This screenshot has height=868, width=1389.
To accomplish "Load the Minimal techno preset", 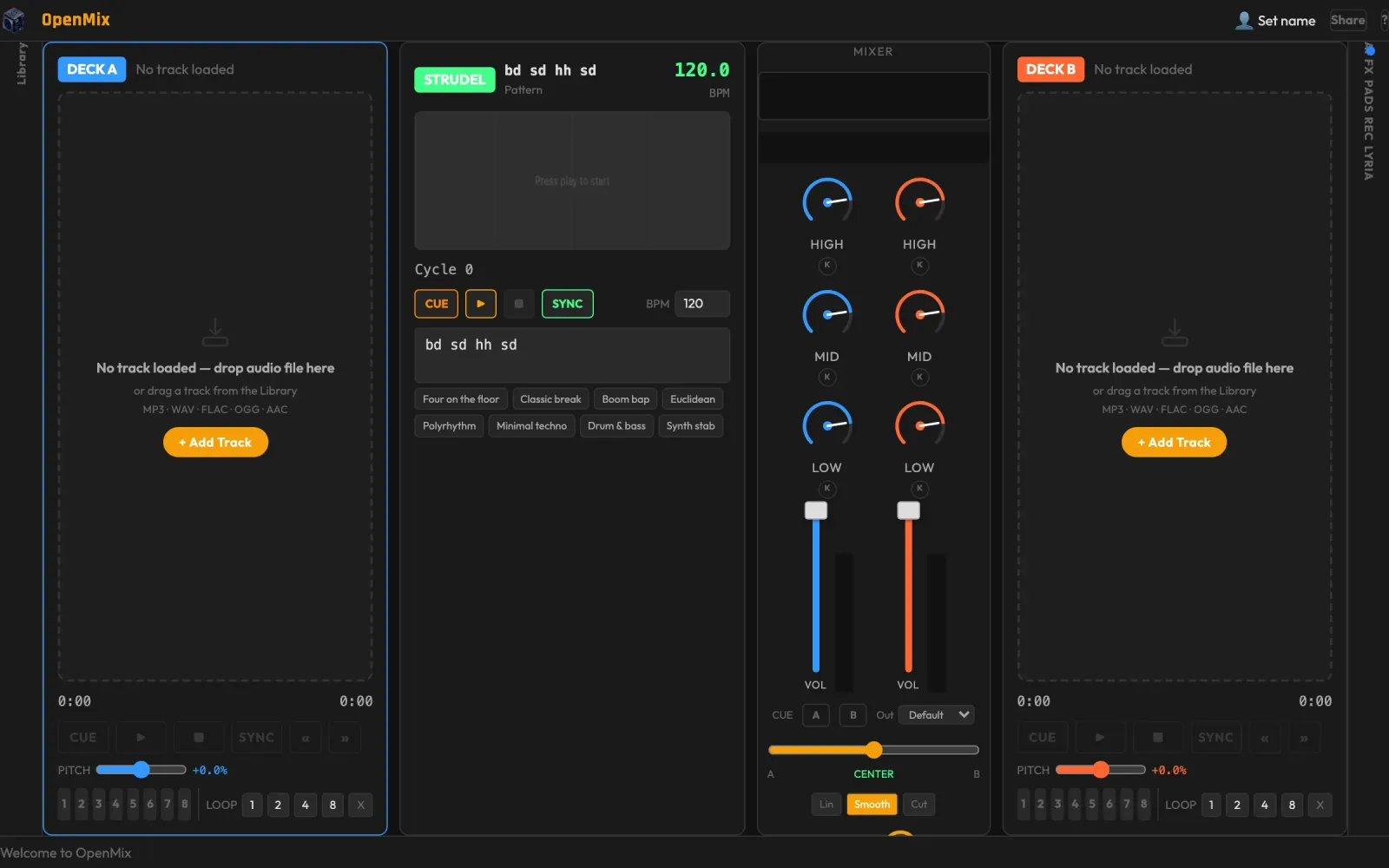I will tap(531, 426).
